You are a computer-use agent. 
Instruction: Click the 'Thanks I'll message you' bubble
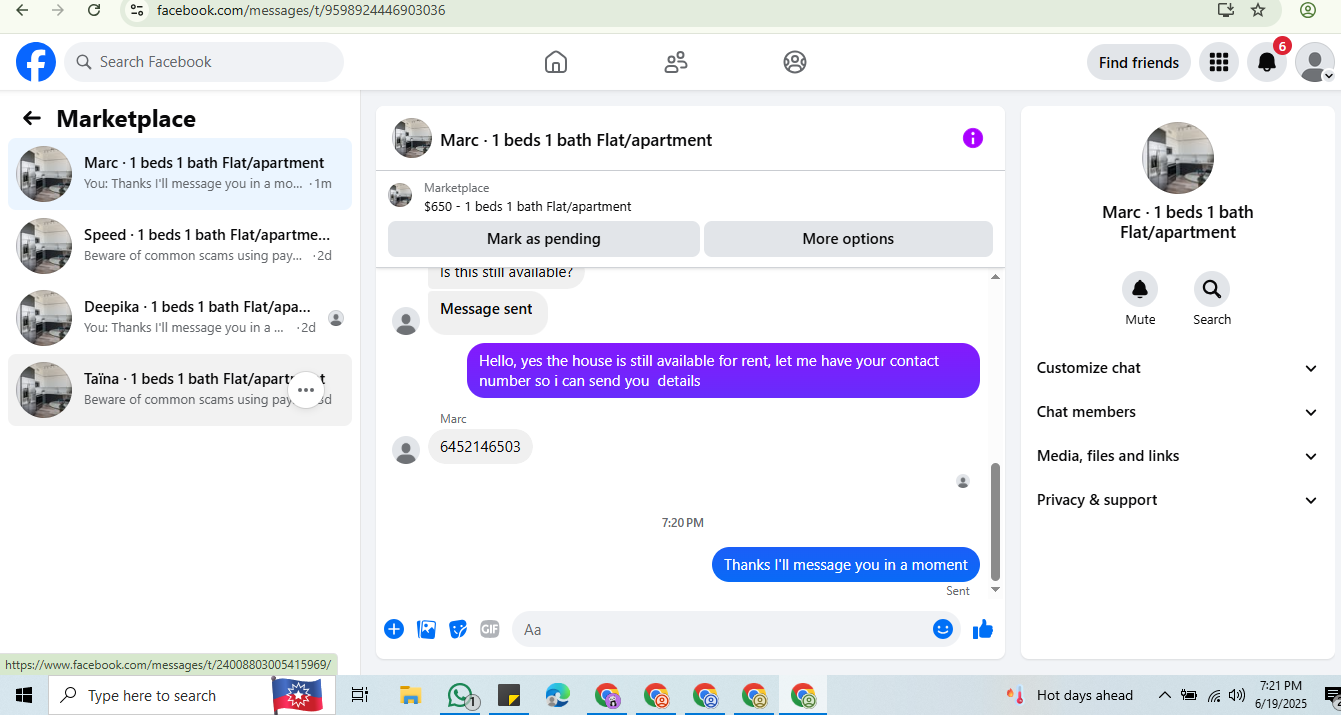[846, 565]
